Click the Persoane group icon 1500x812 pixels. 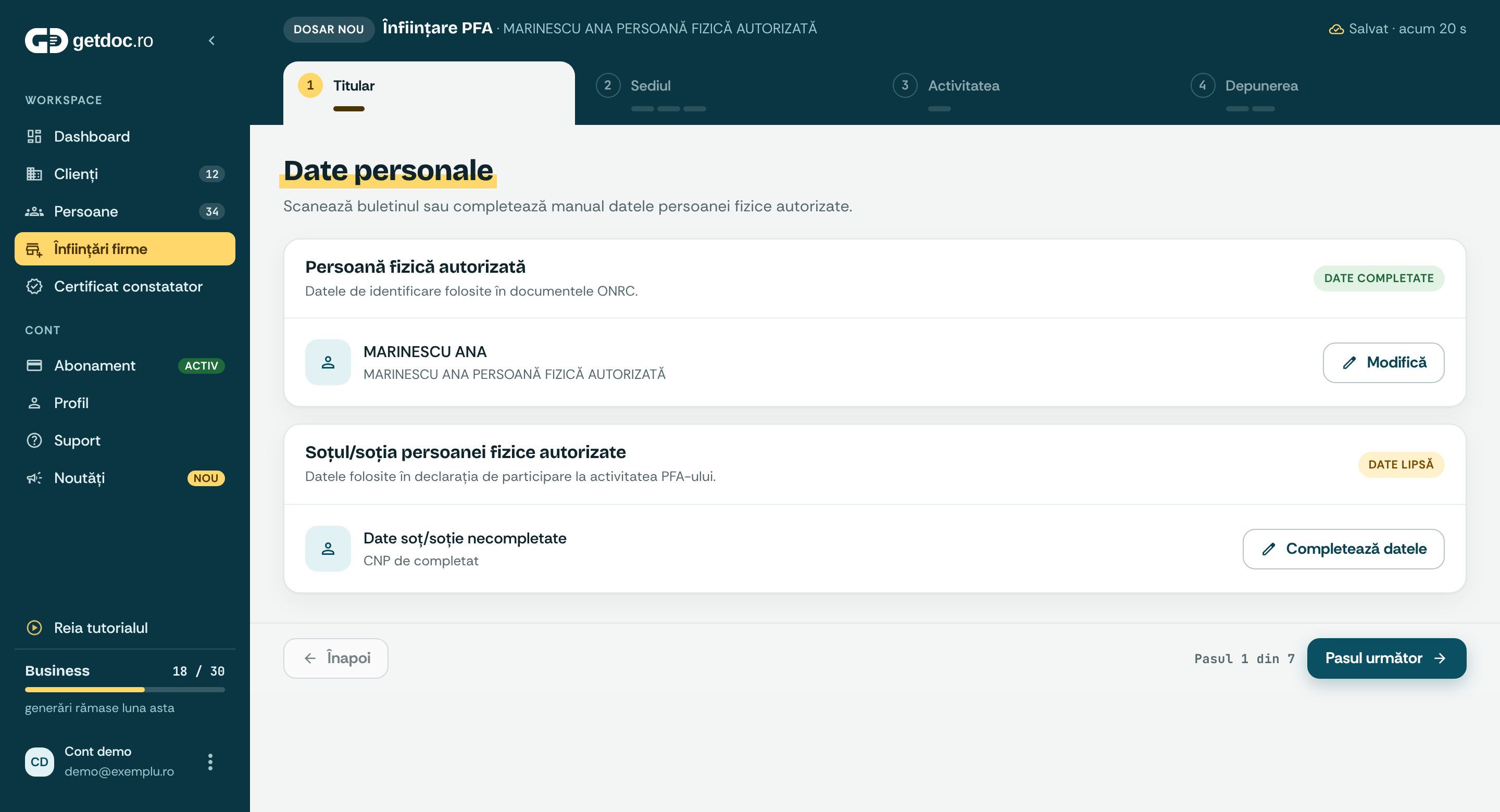(34, 211)
